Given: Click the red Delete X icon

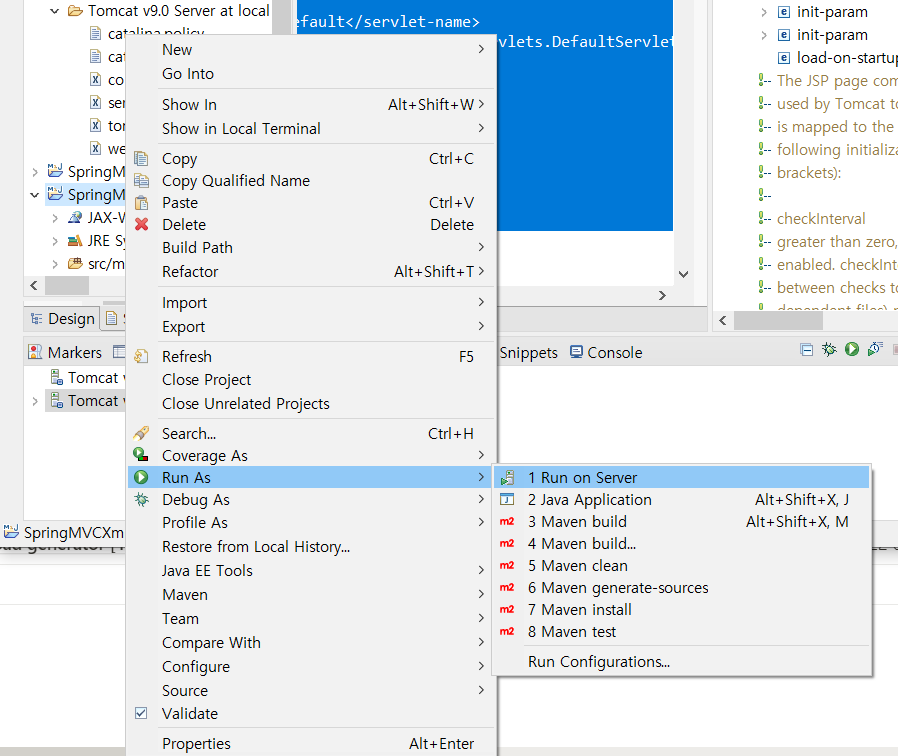Looking at the screenshot, I should [141, 225].
